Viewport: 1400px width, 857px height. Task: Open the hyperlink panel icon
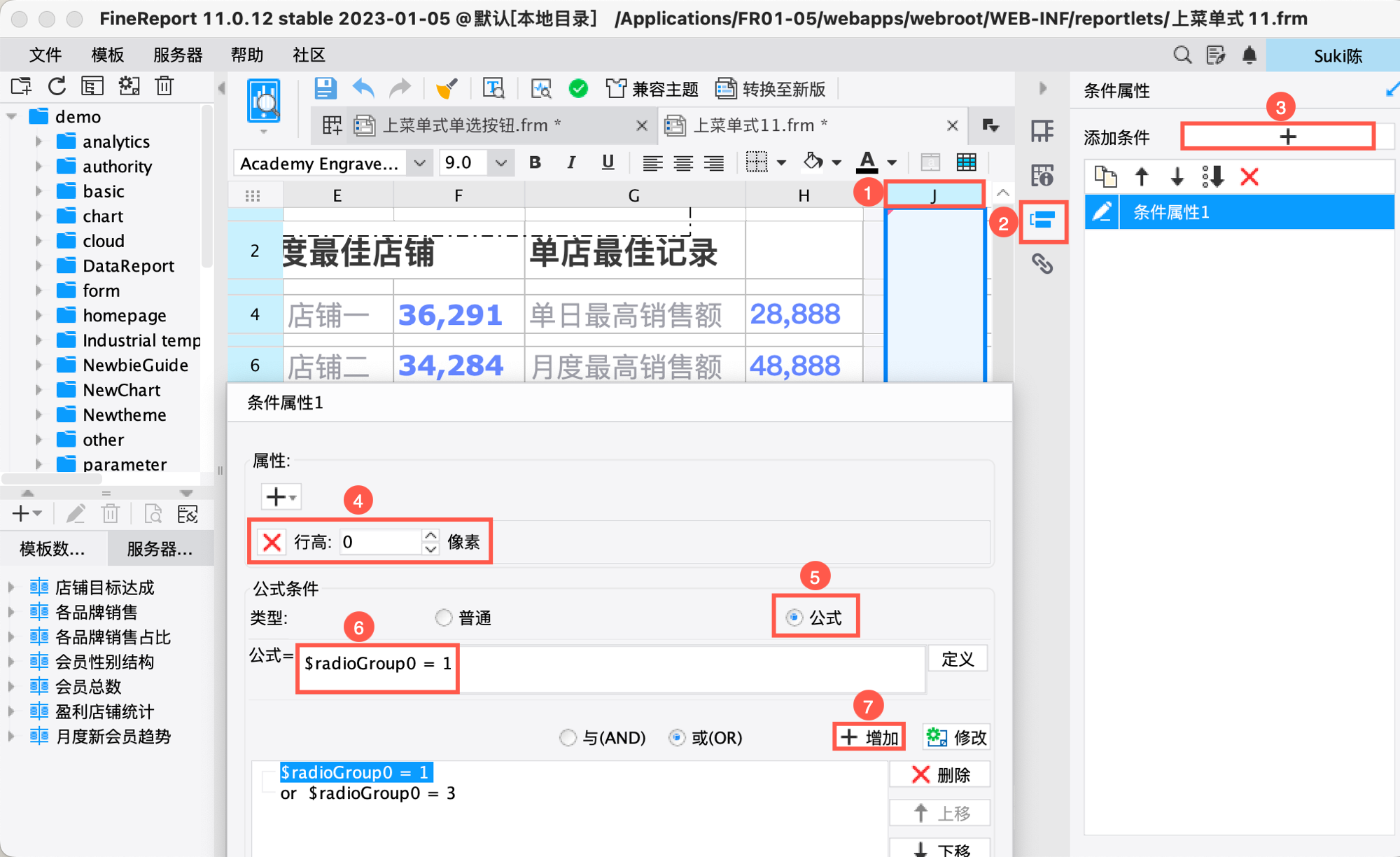(x=1042, y=264)
